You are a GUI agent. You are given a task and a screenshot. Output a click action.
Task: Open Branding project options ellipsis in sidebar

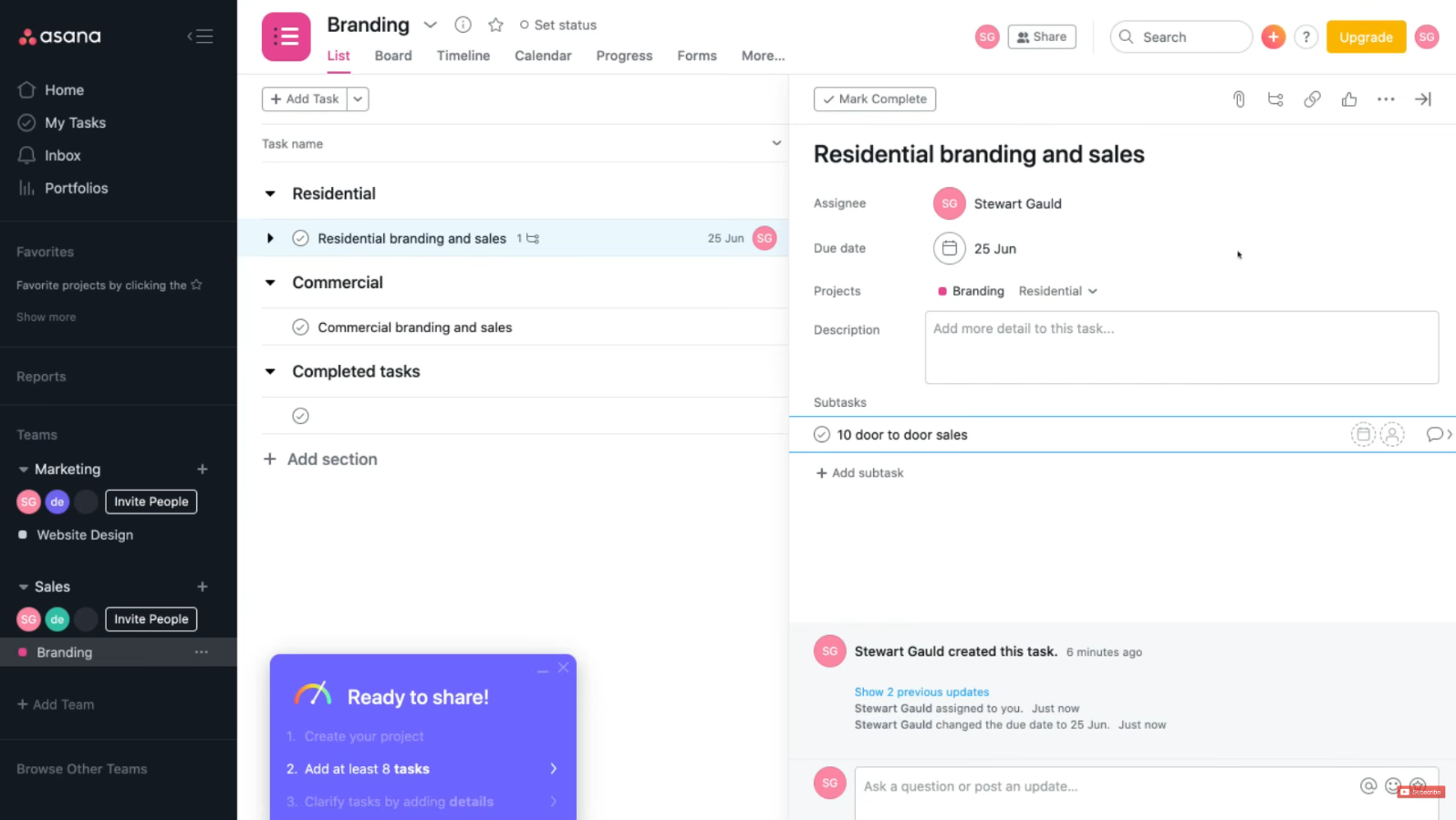pos(201,652)
